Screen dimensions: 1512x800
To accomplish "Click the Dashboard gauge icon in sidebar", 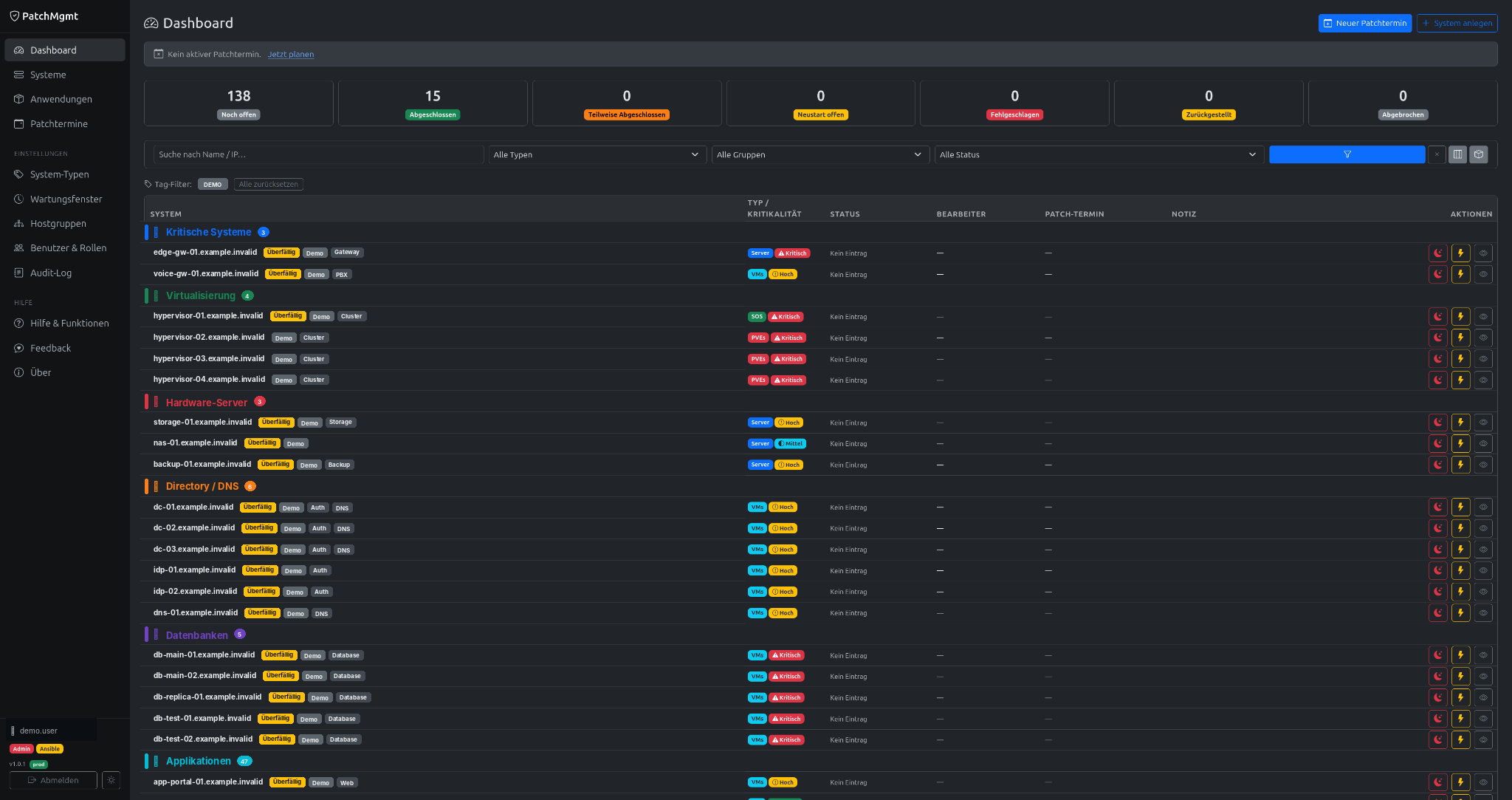I will (19, 50).
